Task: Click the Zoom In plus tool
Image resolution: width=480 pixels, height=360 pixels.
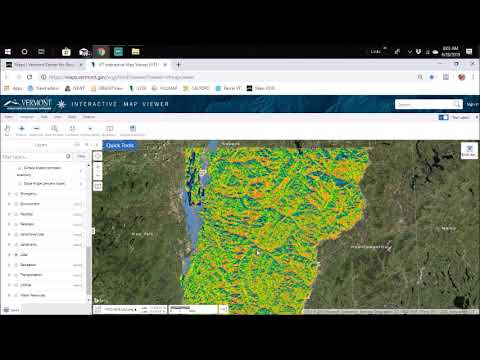Action: click(21, 129)
